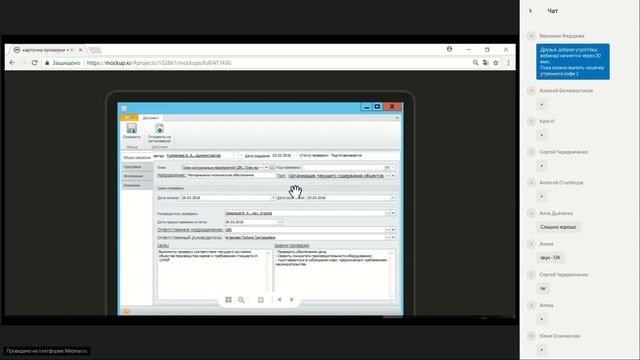Click the browser address bar URL
The width and height of the screenshot is (640, 360).
point(159,63)
